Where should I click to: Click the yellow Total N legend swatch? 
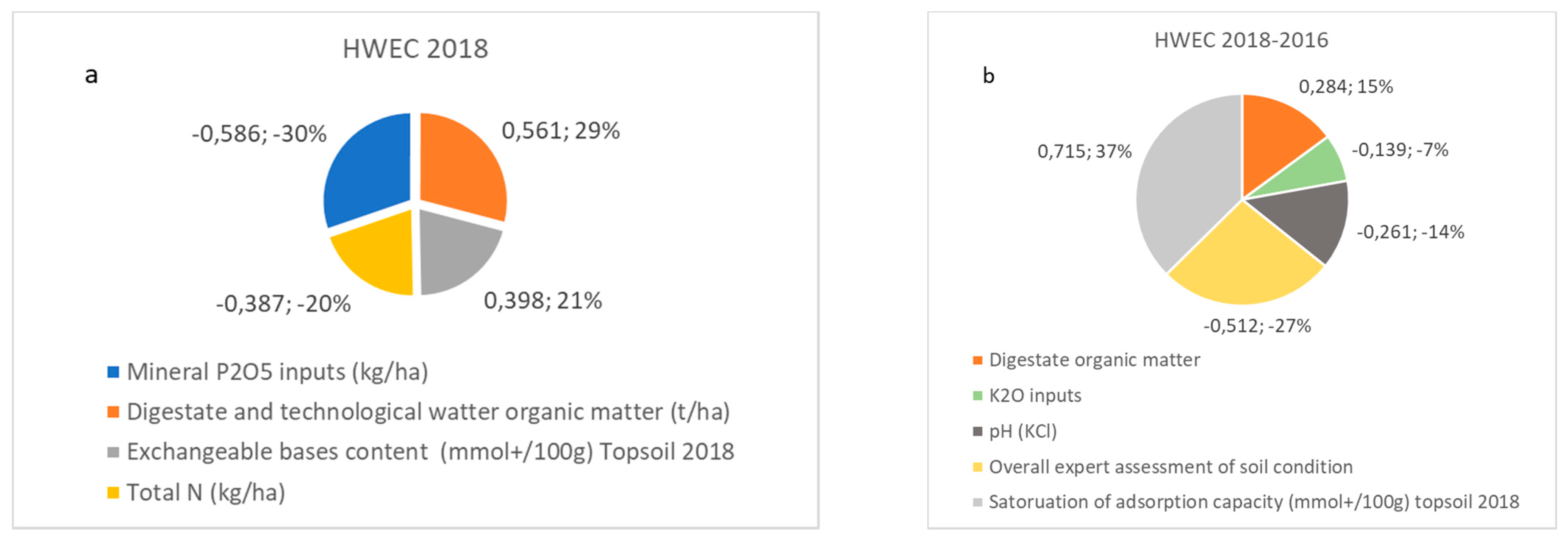113,492
